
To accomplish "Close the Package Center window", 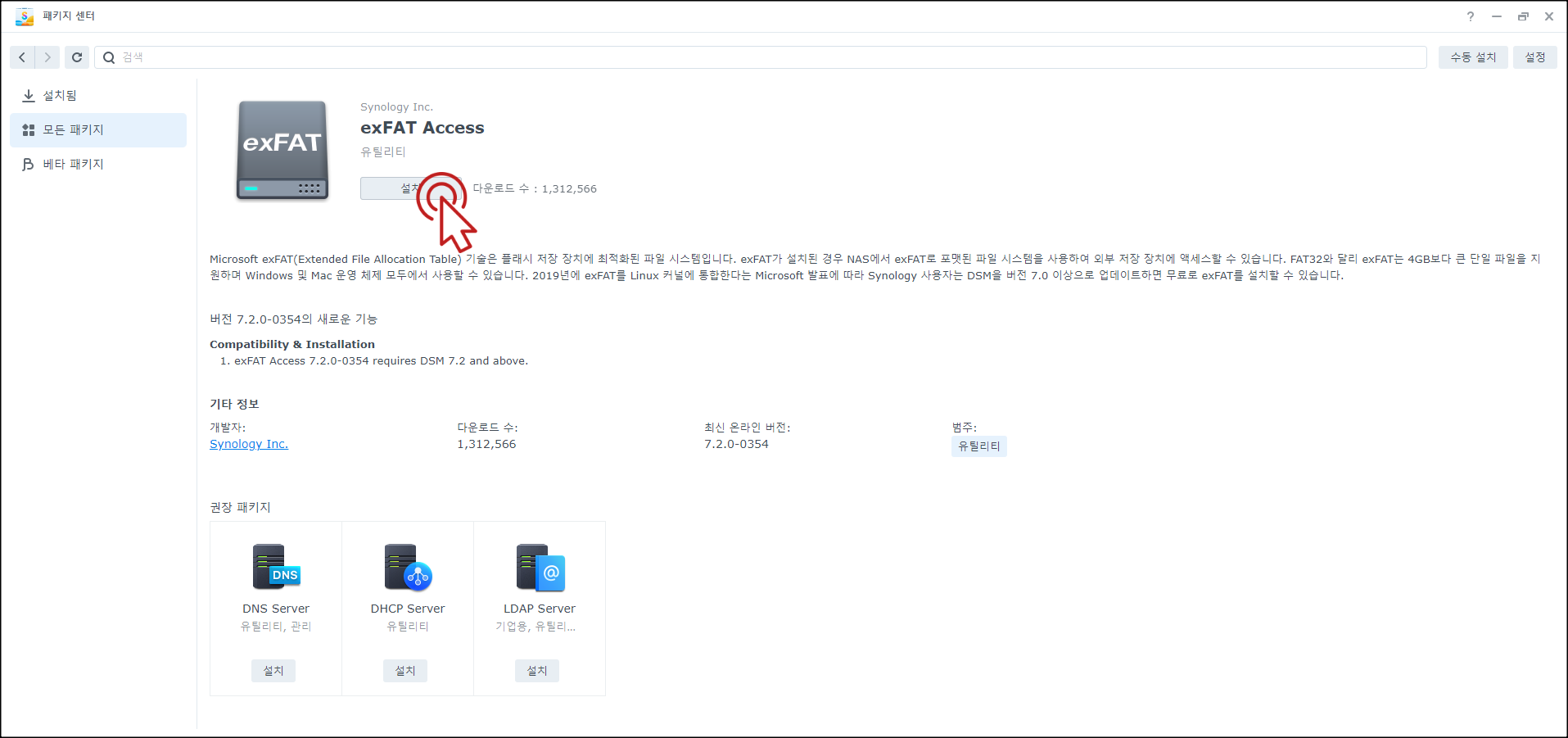I will [1549, 16].
